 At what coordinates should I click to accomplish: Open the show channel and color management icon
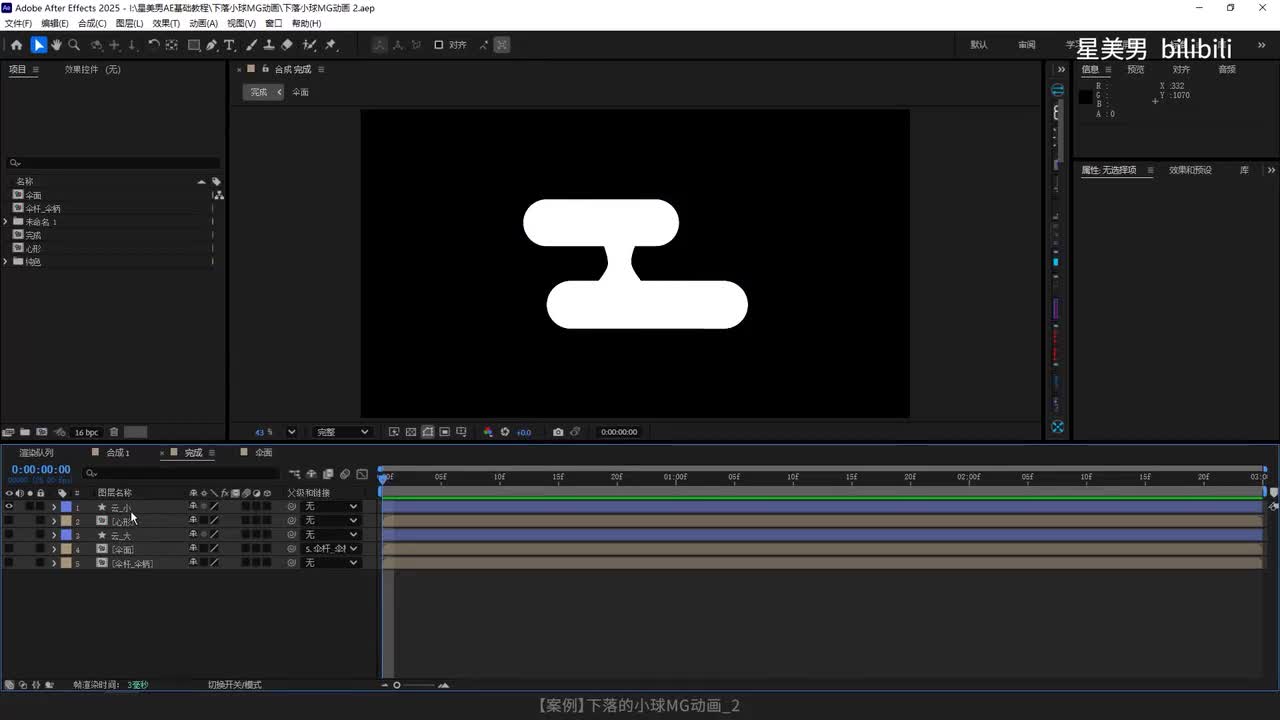click(x=488, y=432)
